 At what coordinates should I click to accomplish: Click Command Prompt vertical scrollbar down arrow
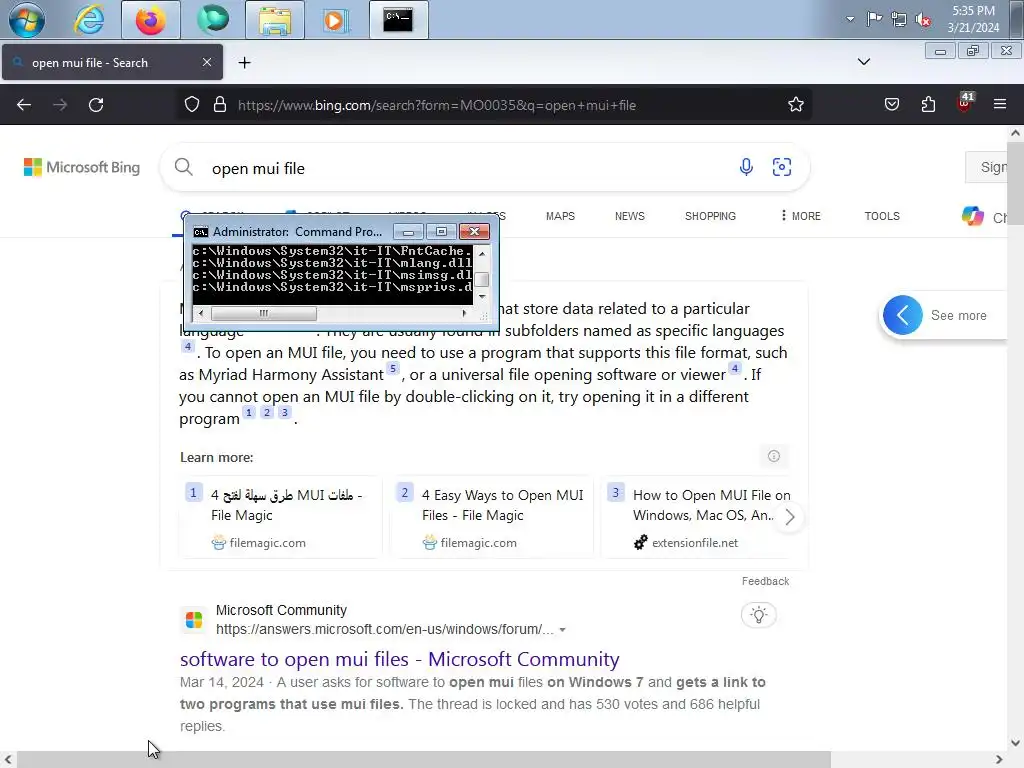pos(482,296)
